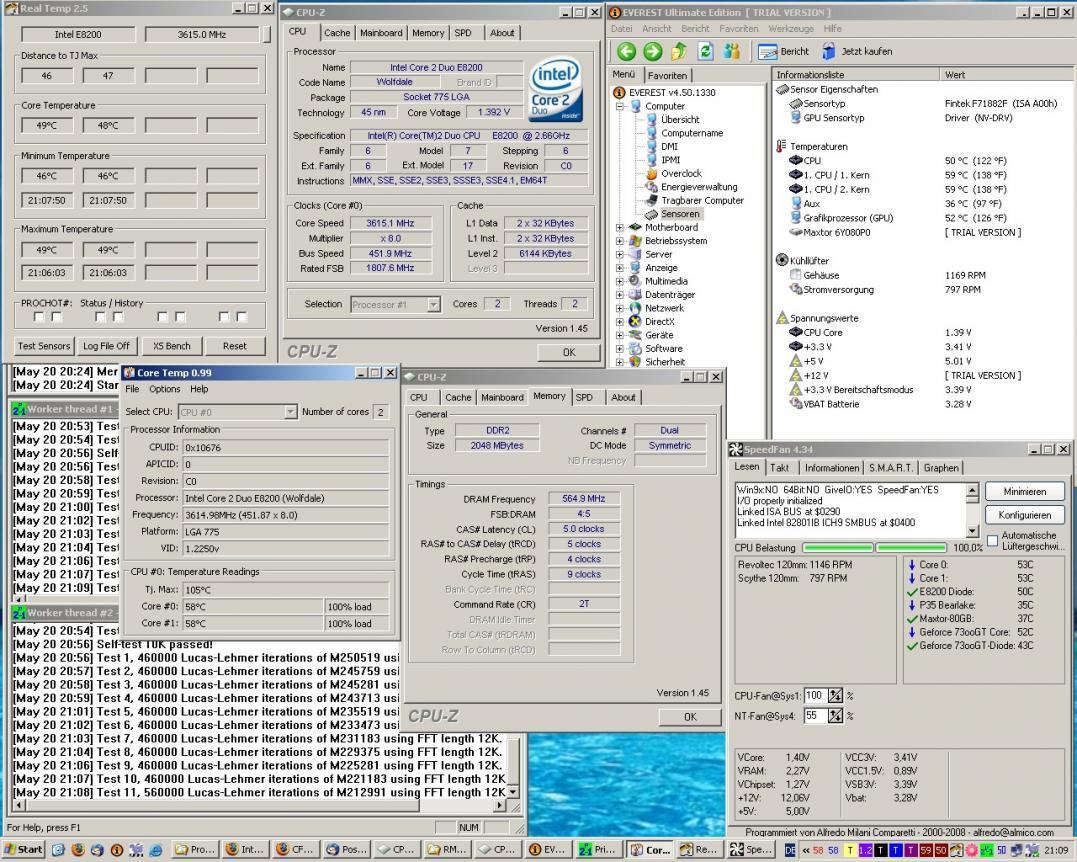Expand the Motherboard tree node
The height and width of the screenshot is (862, 1077).
(620, 227)
